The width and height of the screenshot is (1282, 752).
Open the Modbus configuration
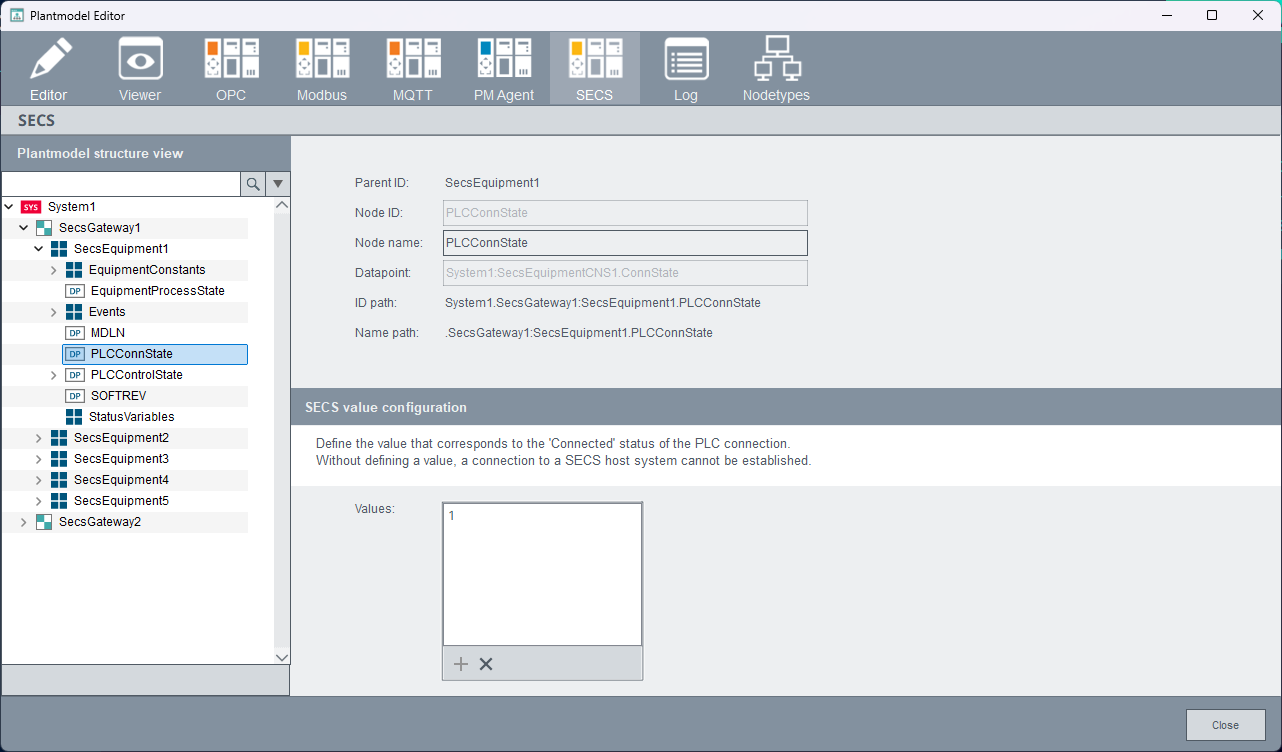coord(322,68)
